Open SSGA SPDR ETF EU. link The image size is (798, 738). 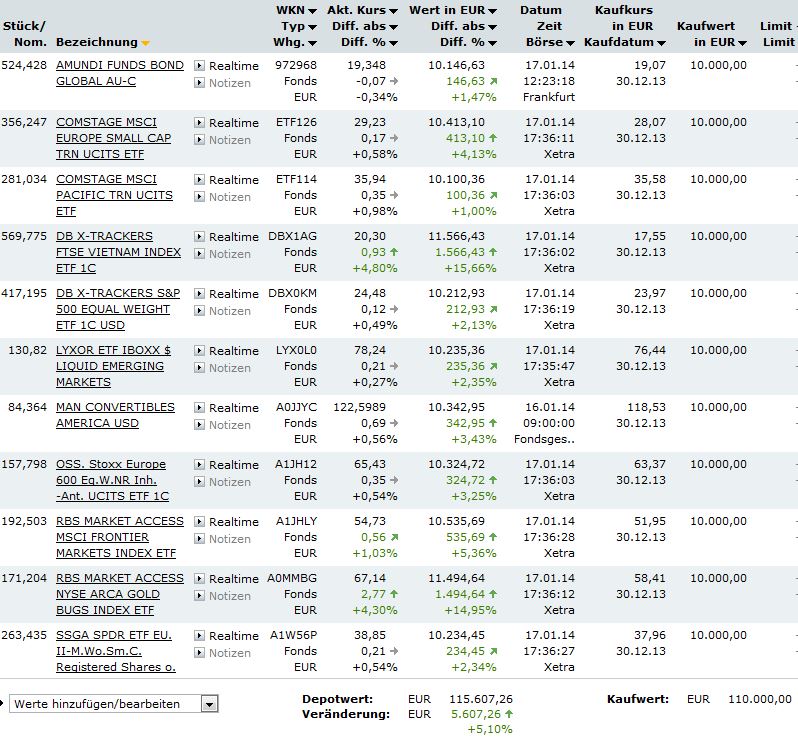[x=116, y=651]
